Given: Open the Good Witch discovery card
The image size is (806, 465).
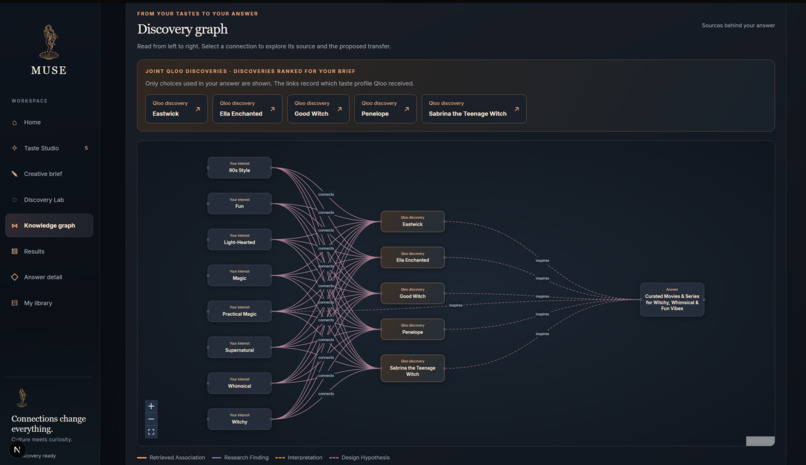Looking at the screenshot, I should [318, 108].
